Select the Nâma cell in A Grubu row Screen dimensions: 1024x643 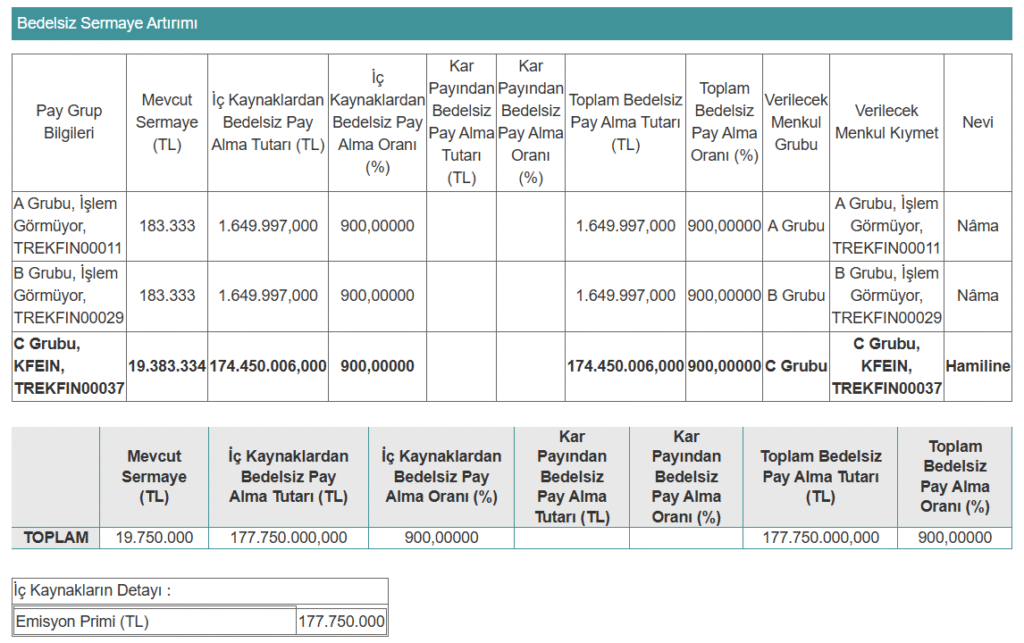[977, 226]
